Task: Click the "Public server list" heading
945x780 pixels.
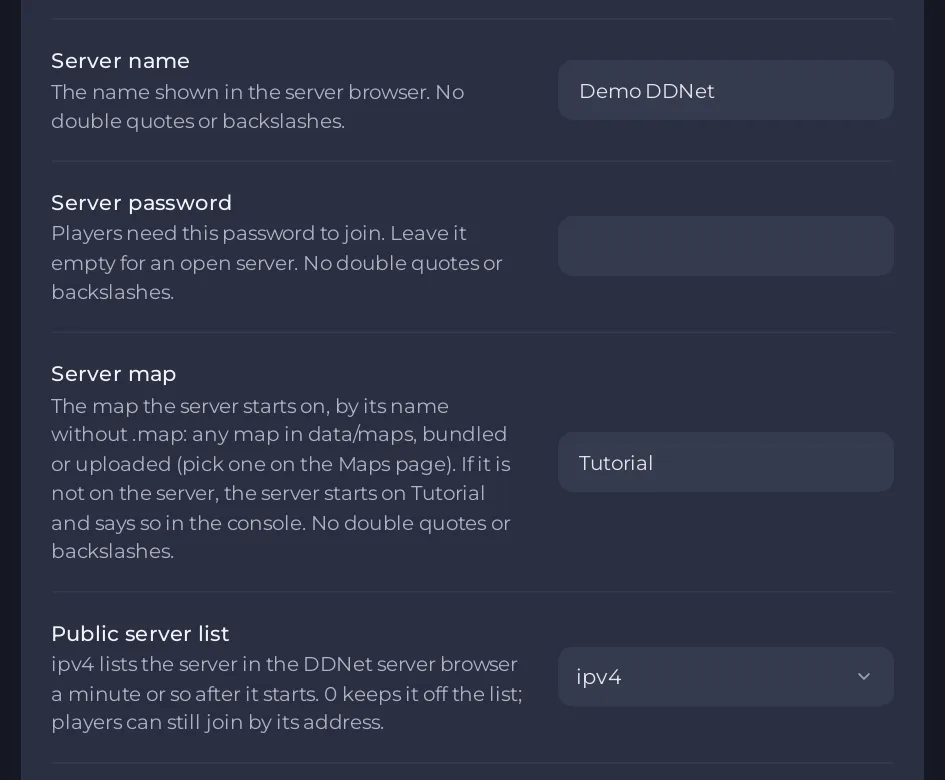Action: tap(140, 634)
